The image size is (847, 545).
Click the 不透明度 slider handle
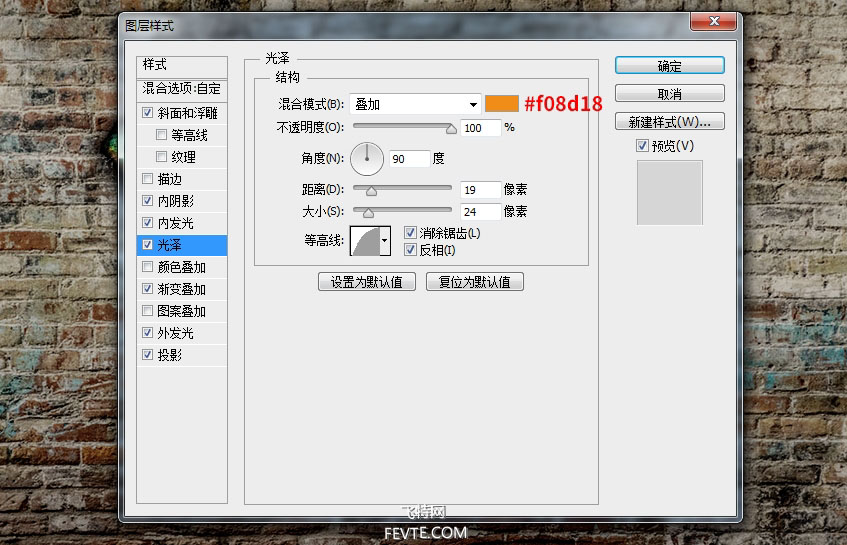point(451,129)
